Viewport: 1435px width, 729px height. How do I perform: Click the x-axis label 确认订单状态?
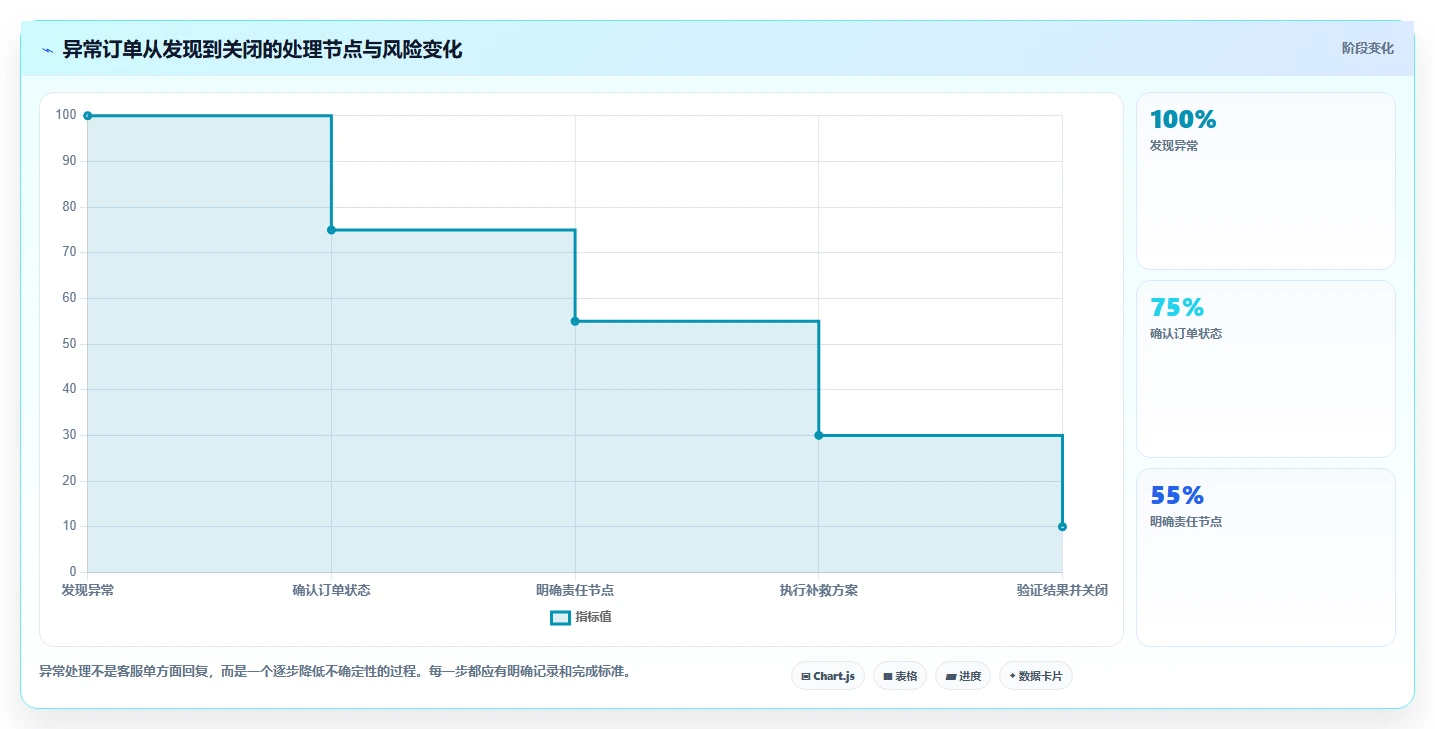pos(331,590)
